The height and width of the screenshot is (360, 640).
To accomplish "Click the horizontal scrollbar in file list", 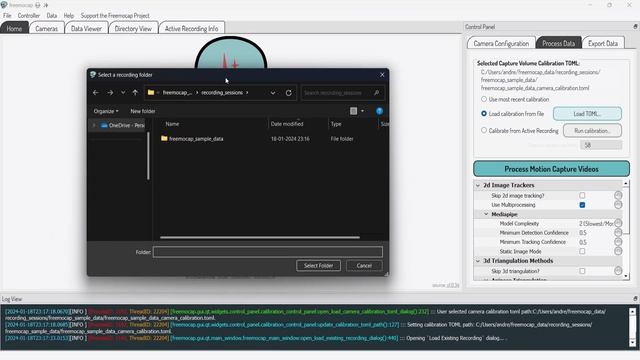I will tap(260, 237).
